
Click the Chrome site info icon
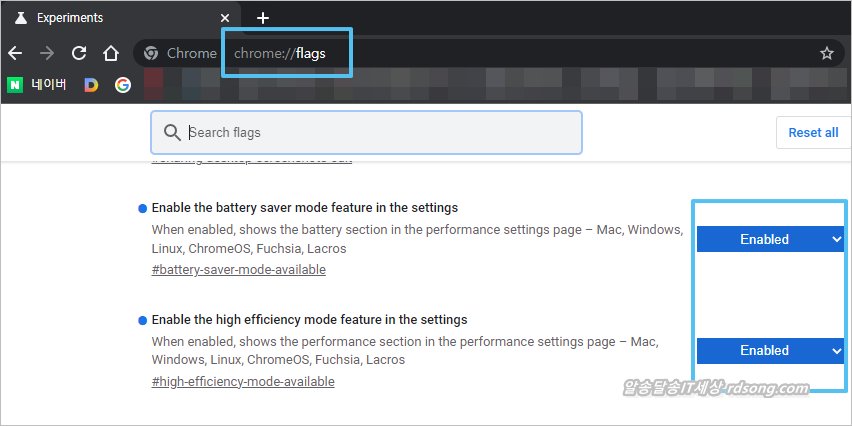tap(151, 53)
